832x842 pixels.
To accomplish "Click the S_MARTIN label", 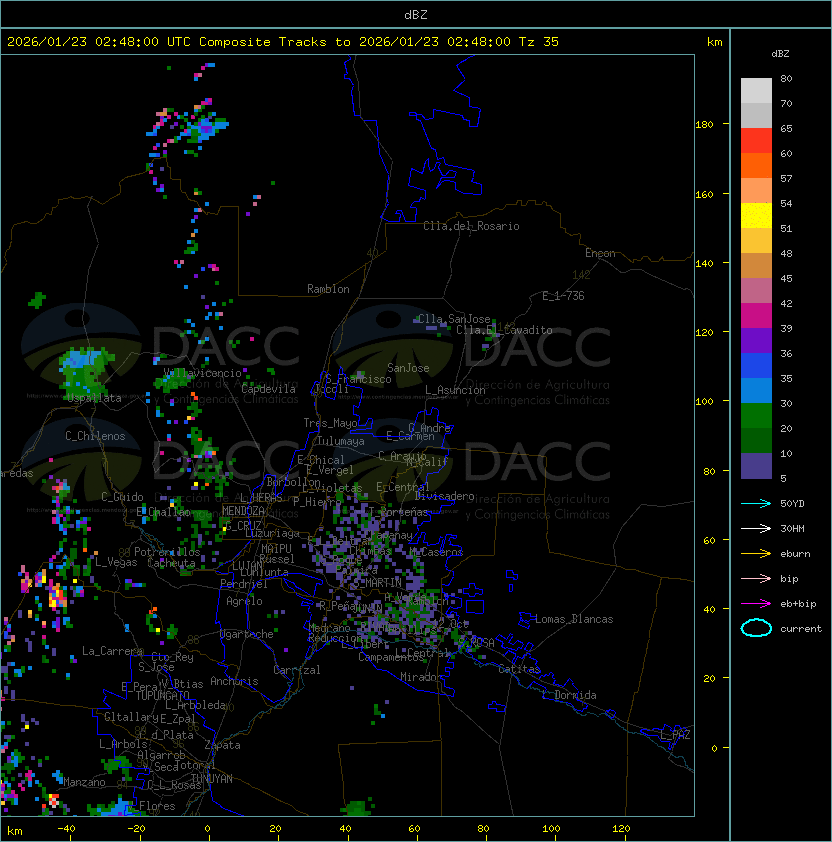I will pos(378,583).
